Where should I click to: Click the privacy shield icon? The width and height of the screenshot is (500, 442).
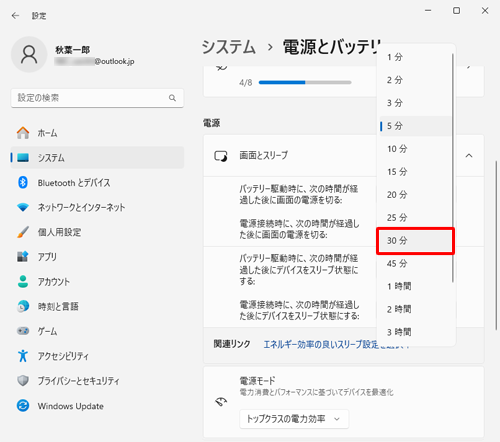click(23, 380)
